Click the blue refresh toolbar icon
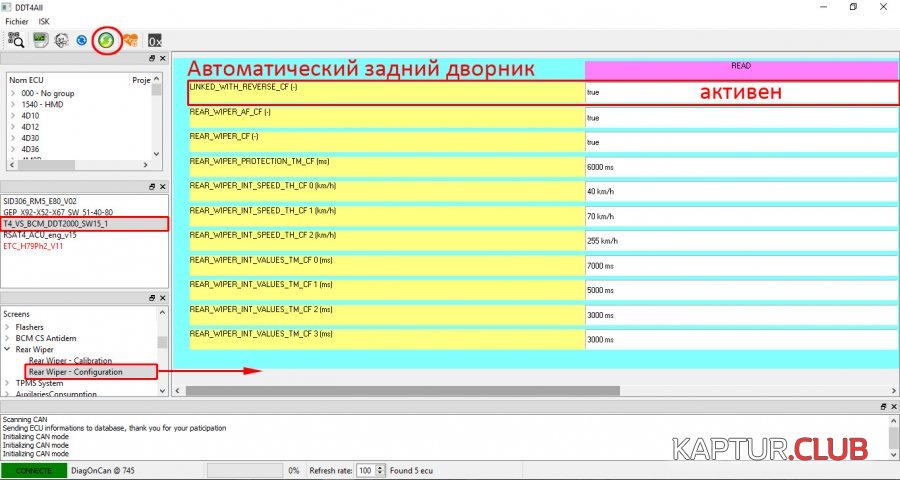 click(81, 41)
